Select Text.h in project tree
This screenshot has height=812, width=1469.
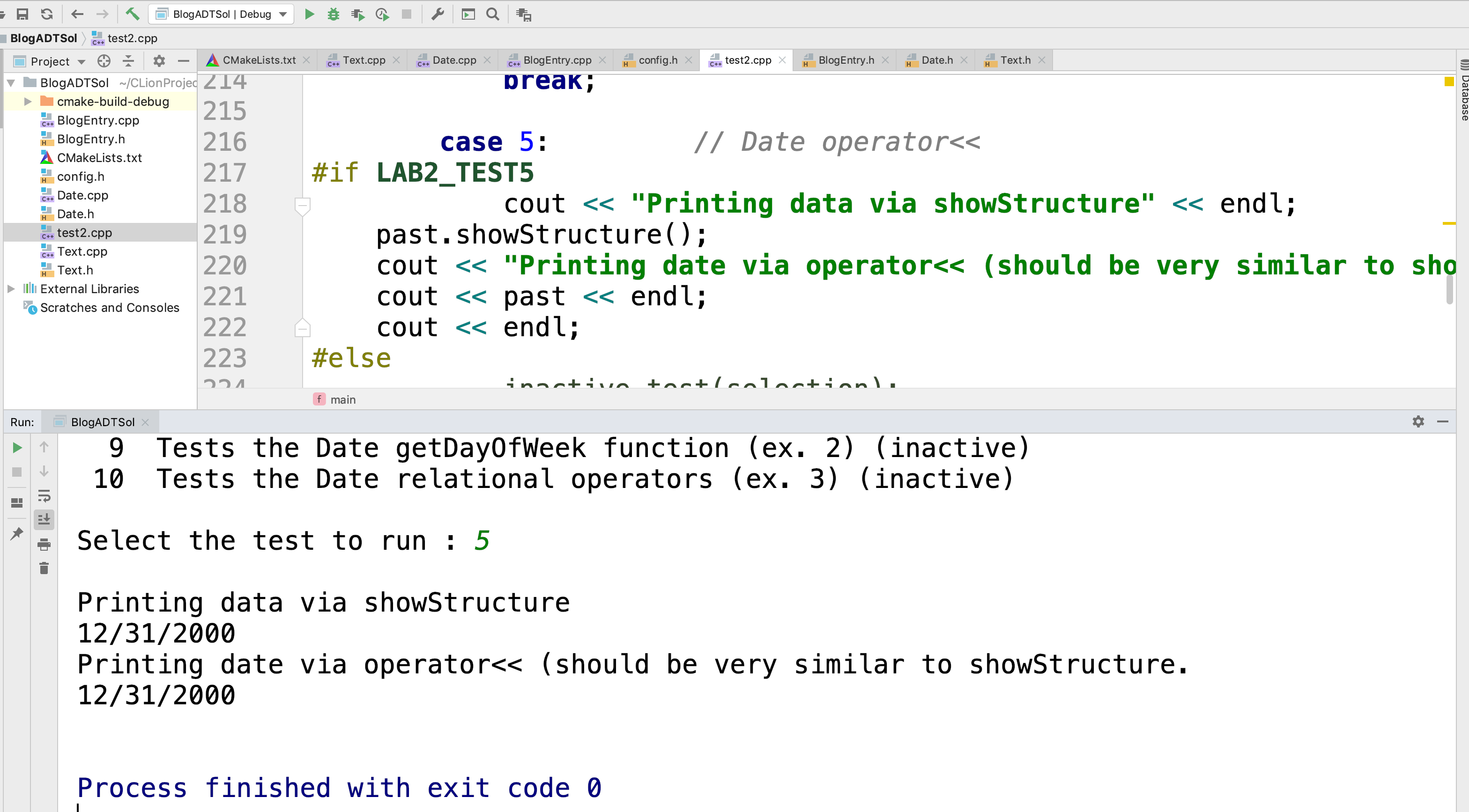click(x=74, y=270)
